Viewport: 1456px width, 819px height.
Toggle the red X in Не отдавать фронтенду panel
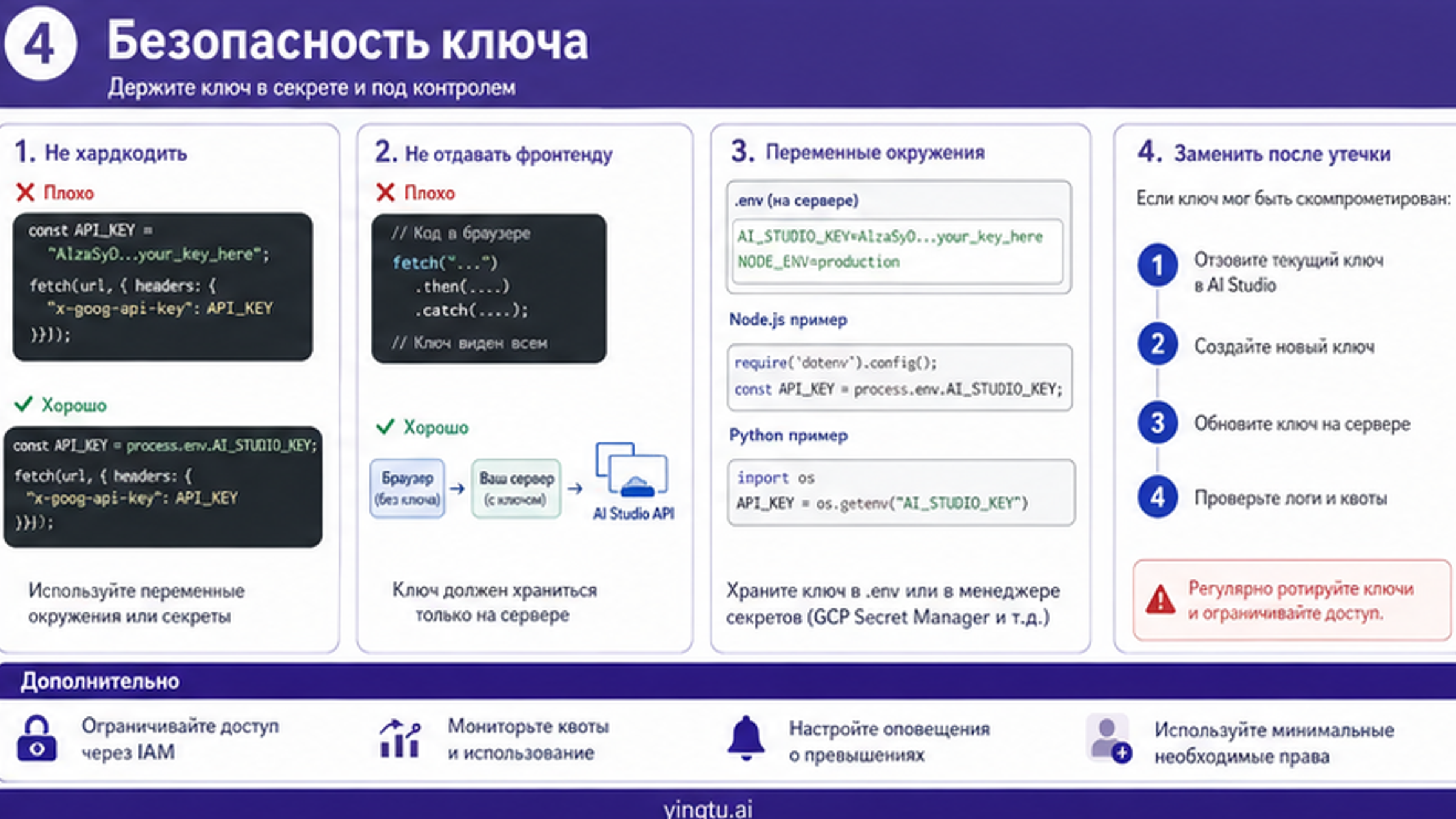[x=385, y=193]
